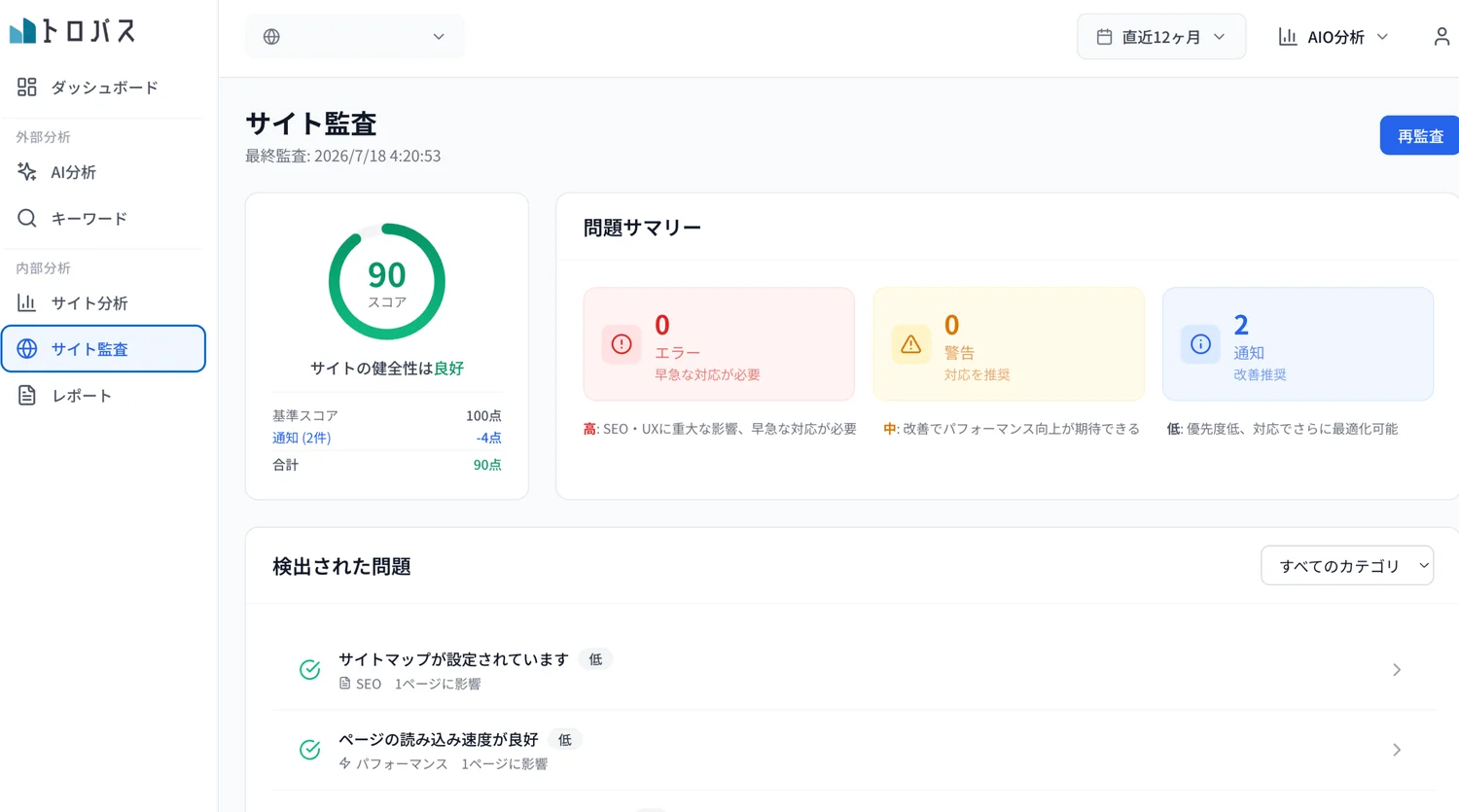Click the 90点 total score value
This screenshot has height=812, width=1459.
[x=487, y=465]
